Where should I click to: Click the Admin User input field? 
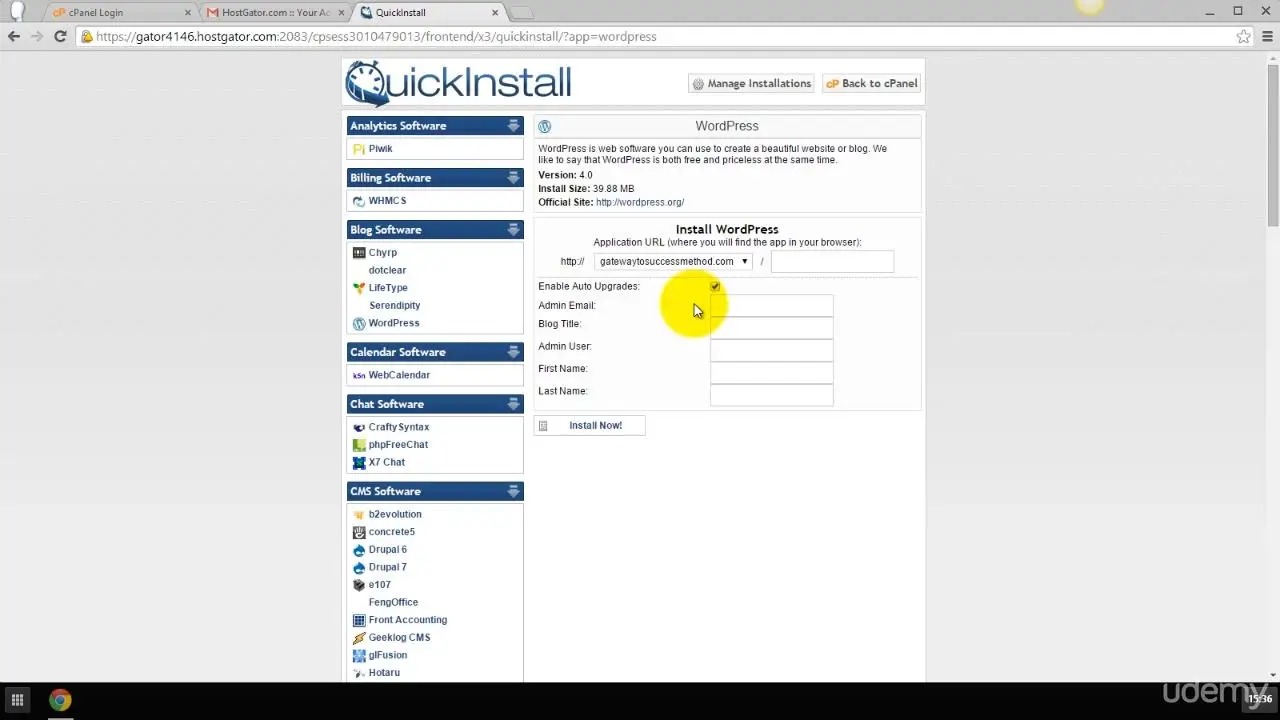pyautogui.click(x=771, y=350)
